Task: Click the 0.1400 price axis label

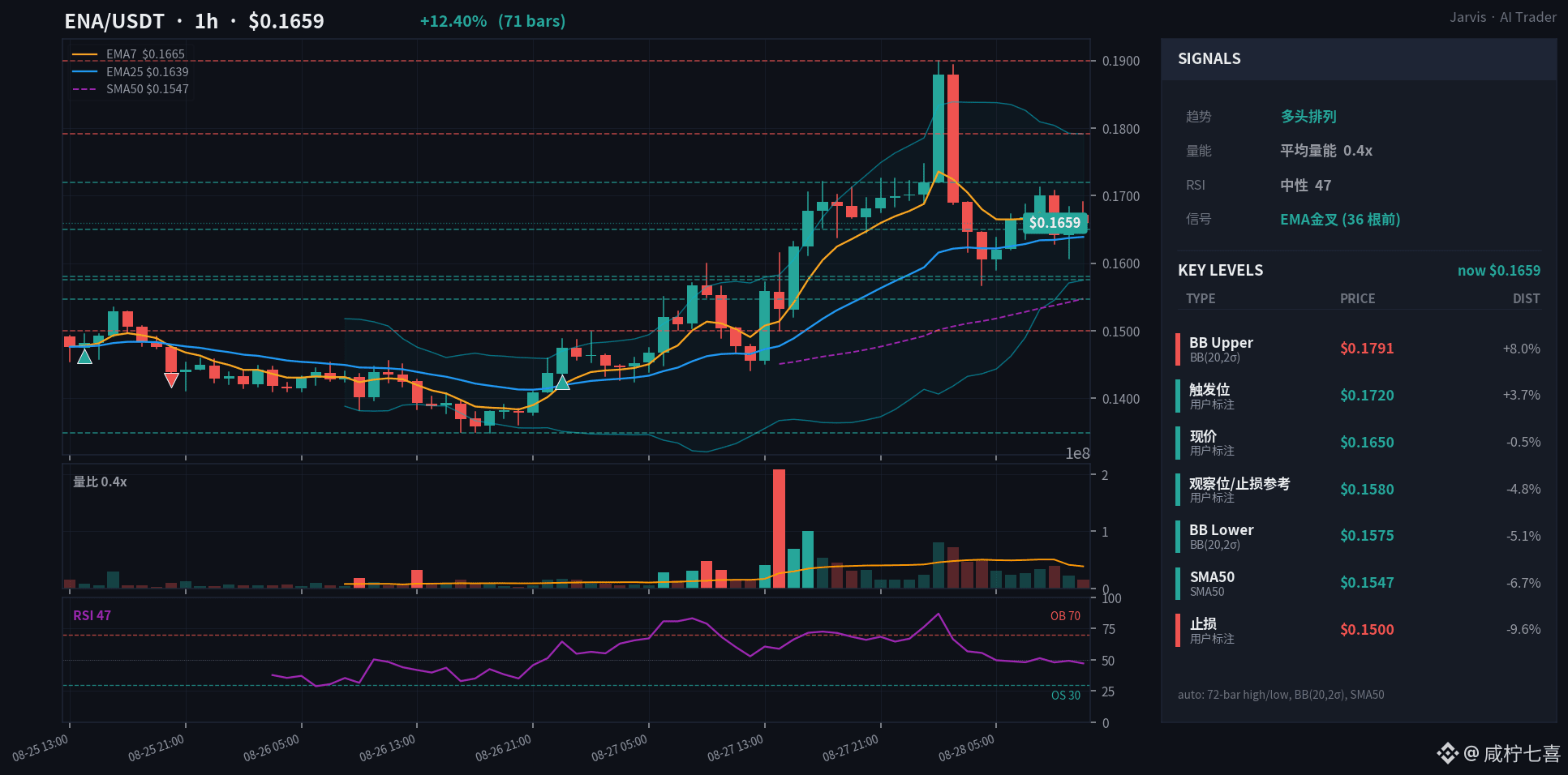Action: click(x=1120, y=399)
